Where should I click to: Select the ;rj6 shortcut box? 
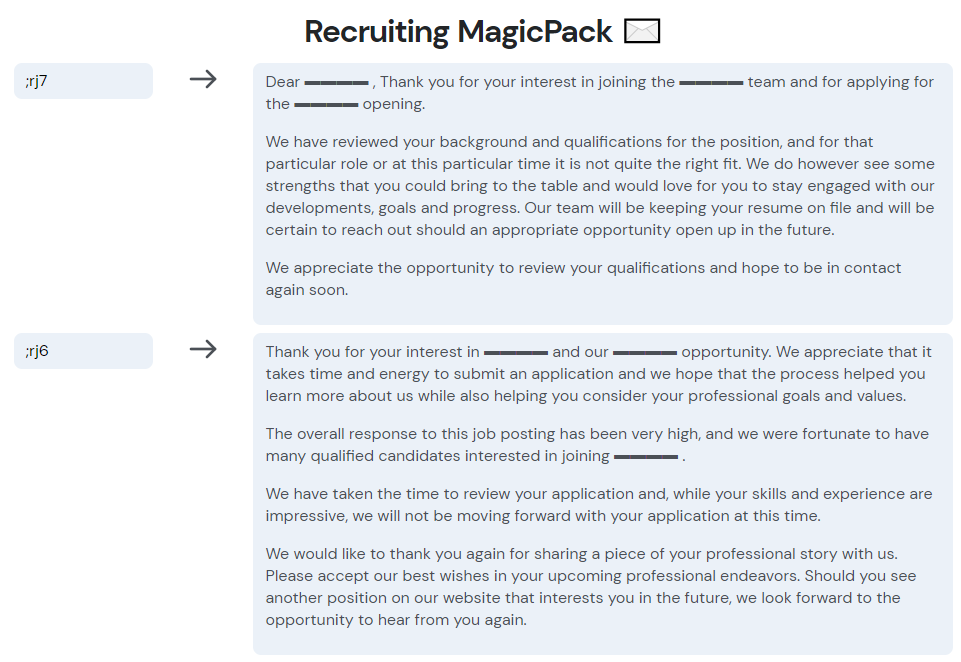point(83,351)
